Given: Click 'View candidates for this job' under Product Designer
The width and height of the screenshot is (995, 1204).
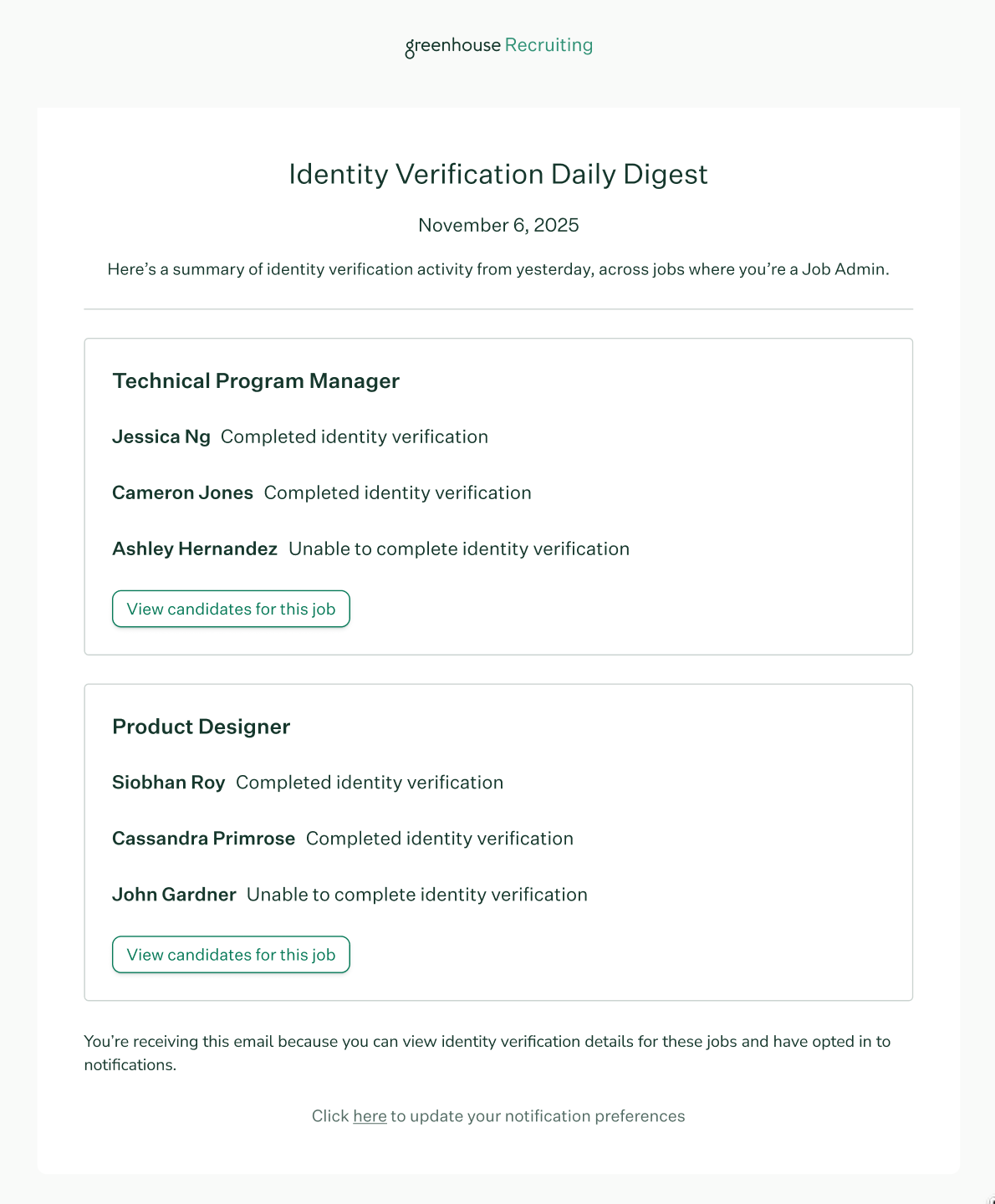Looking at the screenshot, I should click(231, 954).
